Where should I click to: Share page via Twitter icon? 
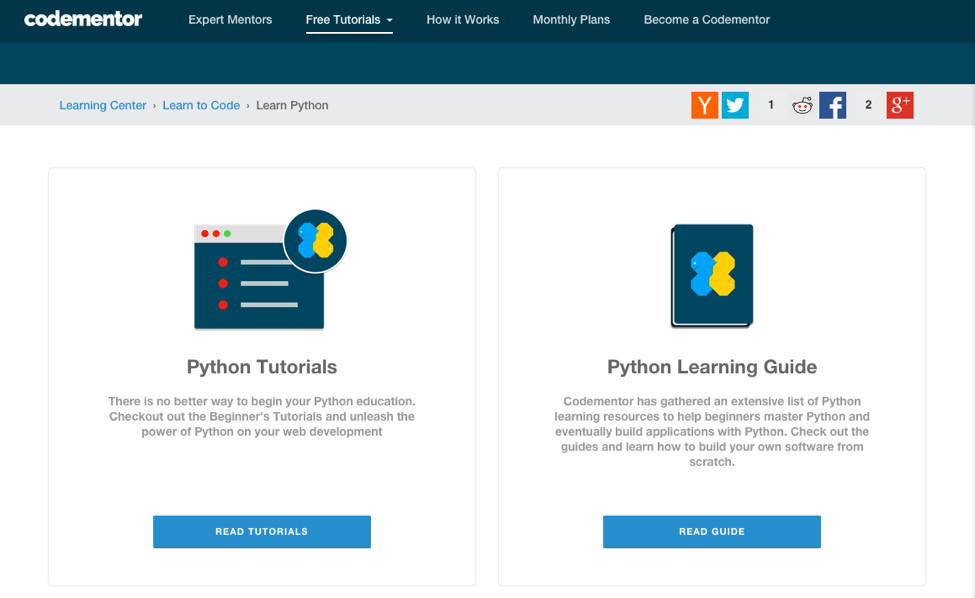point(735,105)
